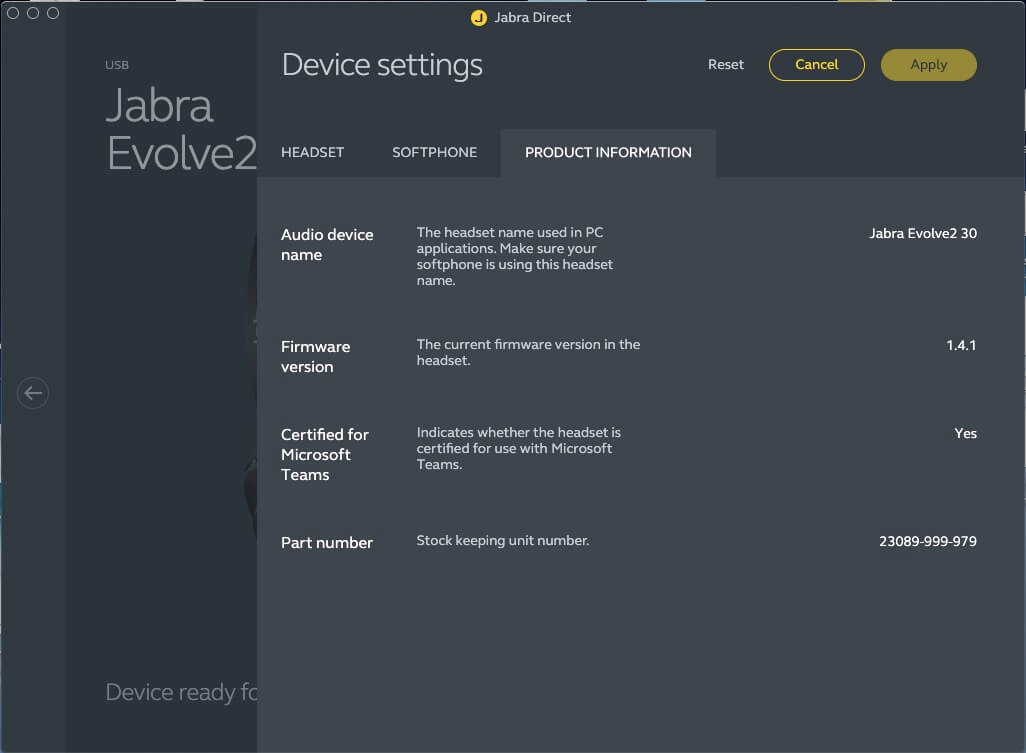Click the firmware version value 1.4.1
Screen dimensions: 1026x753
961,345
